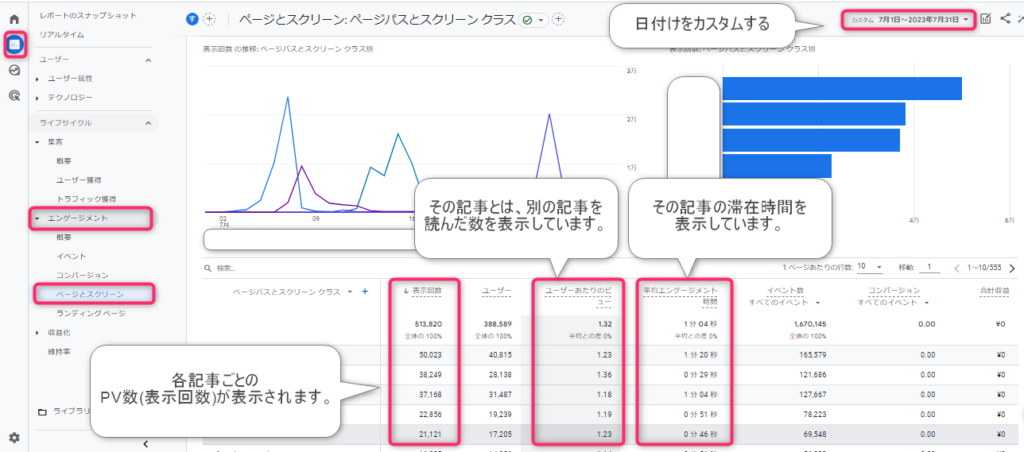Collapse the ライフサイクル section
This screenshot has height=452, width=1024.
click(x=149, y=122)
